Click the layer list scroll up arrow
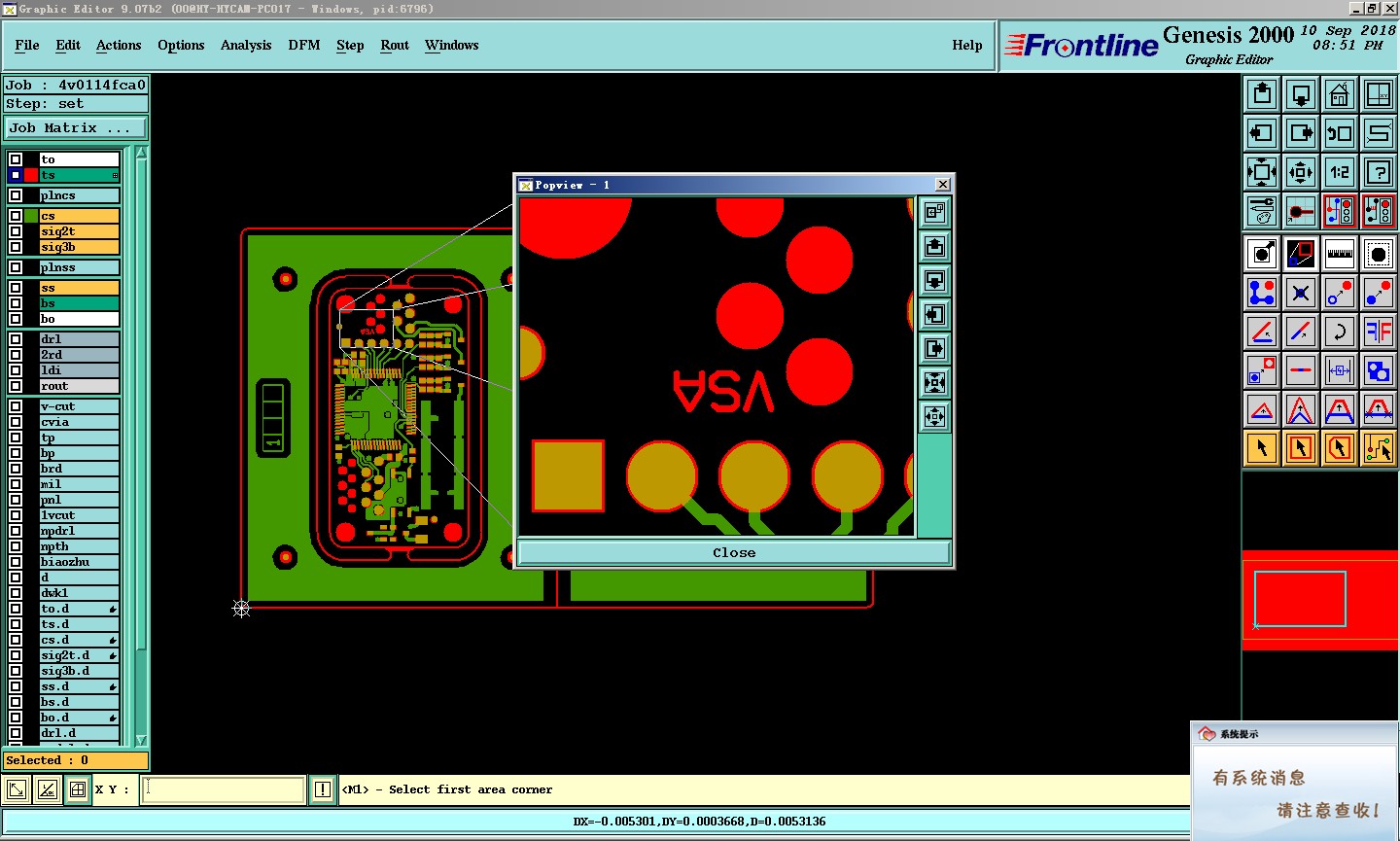 click(x=142, y=153)
